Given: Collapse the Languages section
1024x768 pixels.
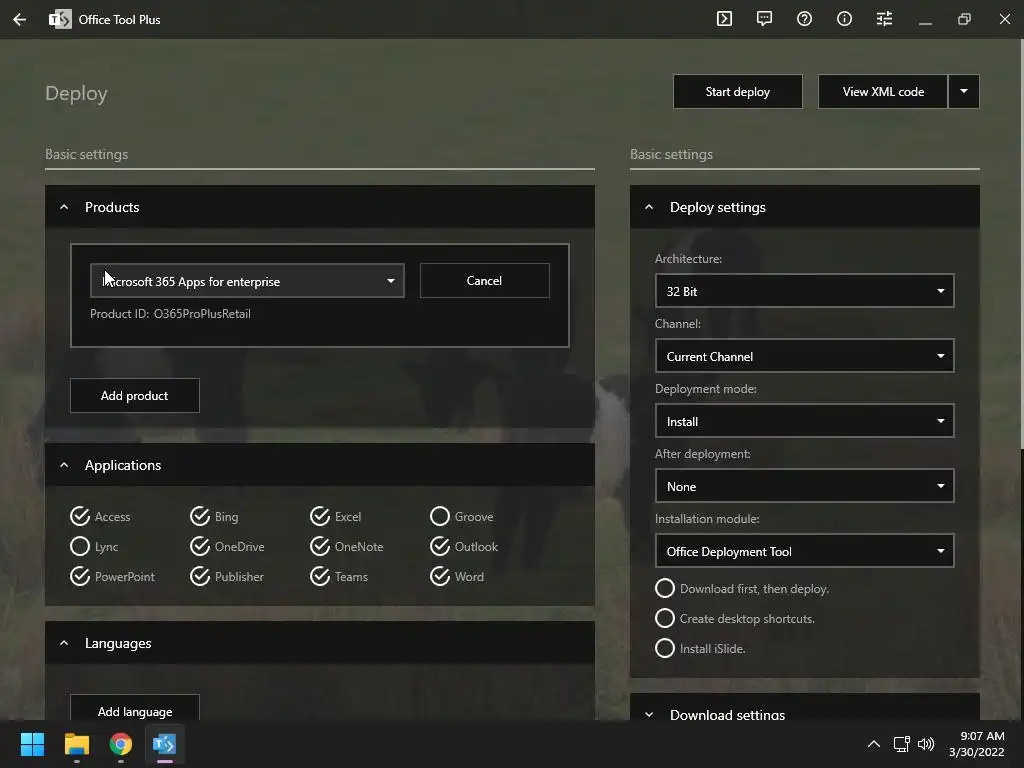Looking at the screenshot, I should (x=64, y=643).
